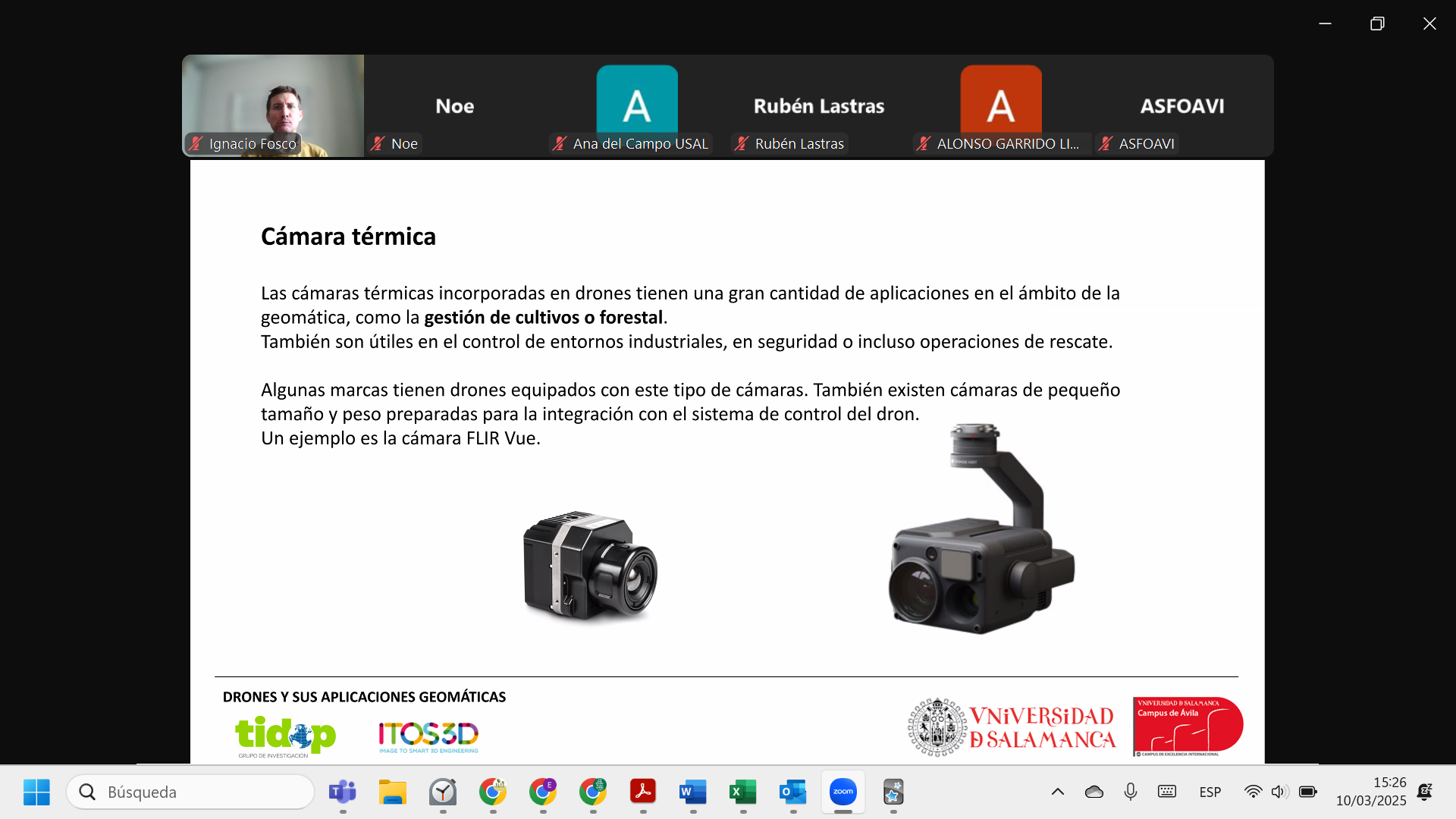Screen dimensions: 1456x819
Task: Click the Zoom taskbar icon
Action: pos(843,792)
